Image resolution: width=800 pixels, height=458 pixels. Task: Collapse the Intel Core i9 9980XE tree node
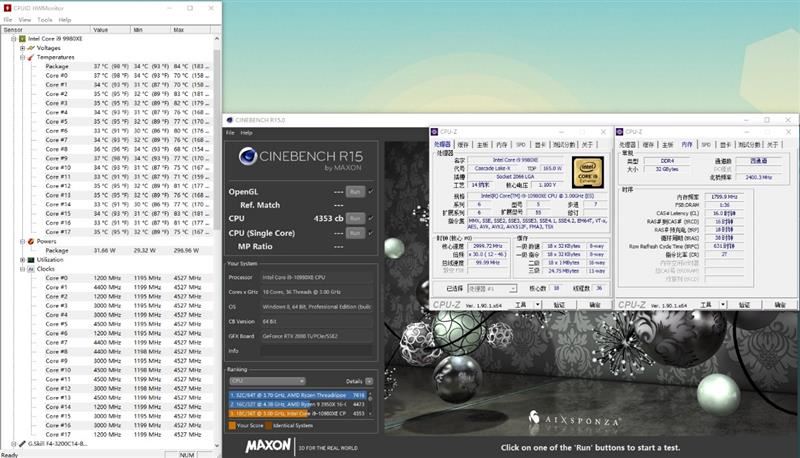pos(14,39)
